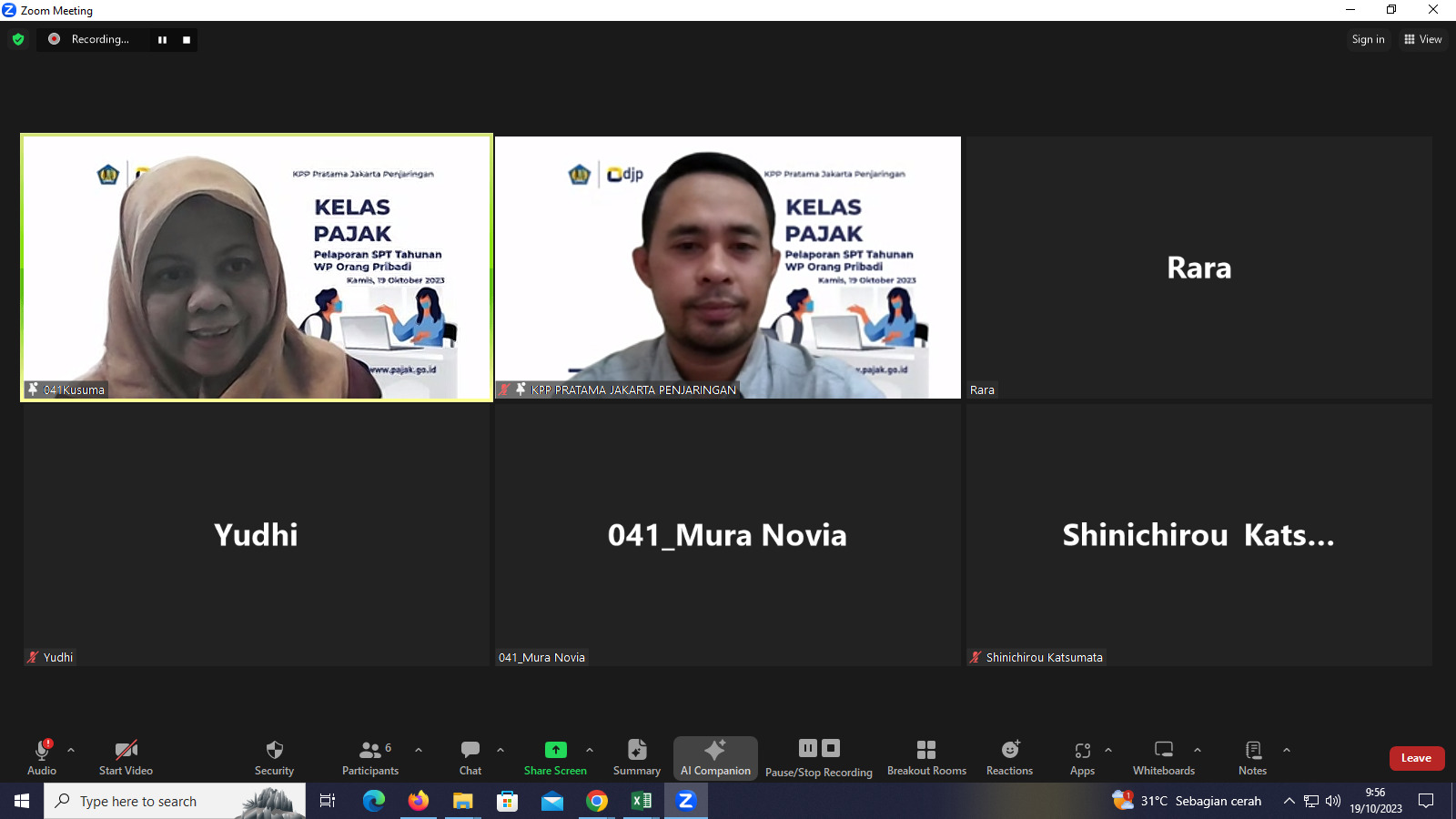
Task: Open the View layout menu
Action: [x=1423, y=39]
